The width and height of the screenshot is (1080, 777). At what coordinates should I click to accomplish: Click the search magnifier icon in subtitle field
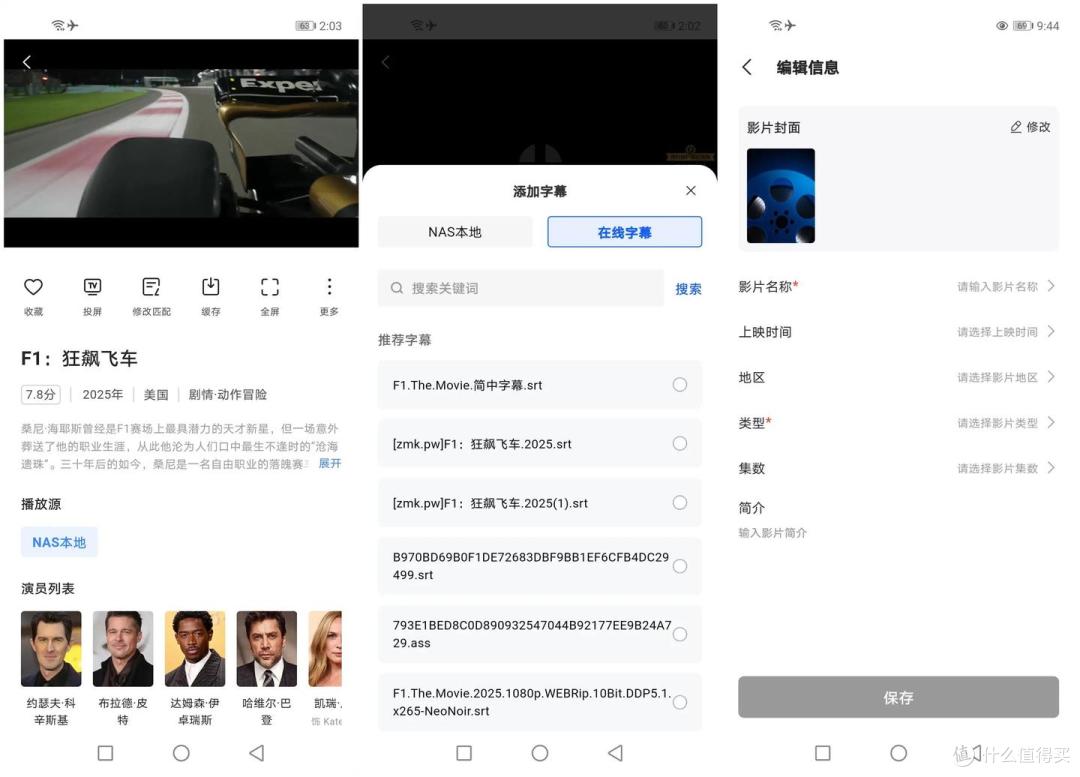pos(397,288)
